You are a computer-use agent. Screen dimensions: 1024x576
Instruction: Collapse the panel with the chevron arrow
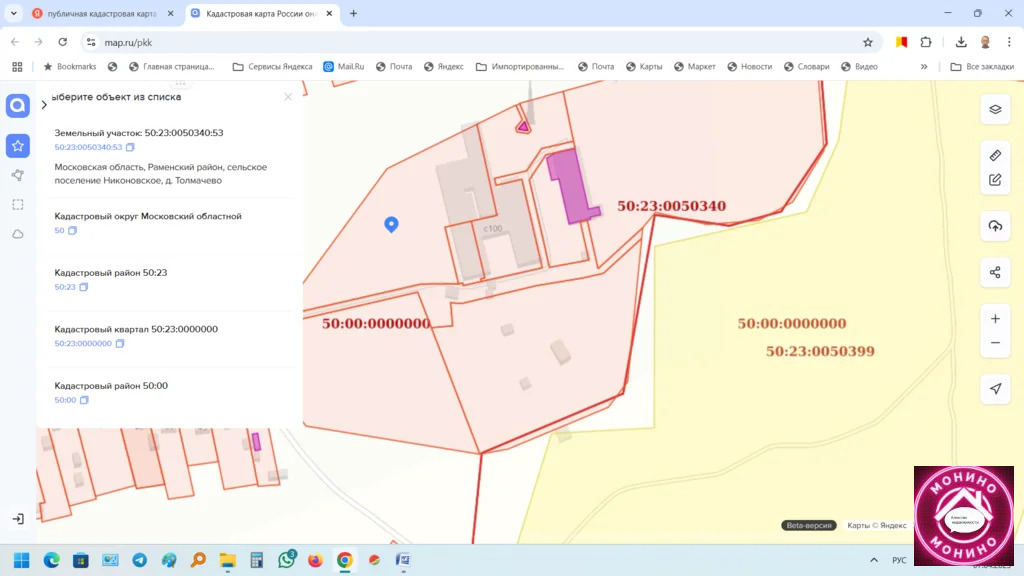click(44, 104)
